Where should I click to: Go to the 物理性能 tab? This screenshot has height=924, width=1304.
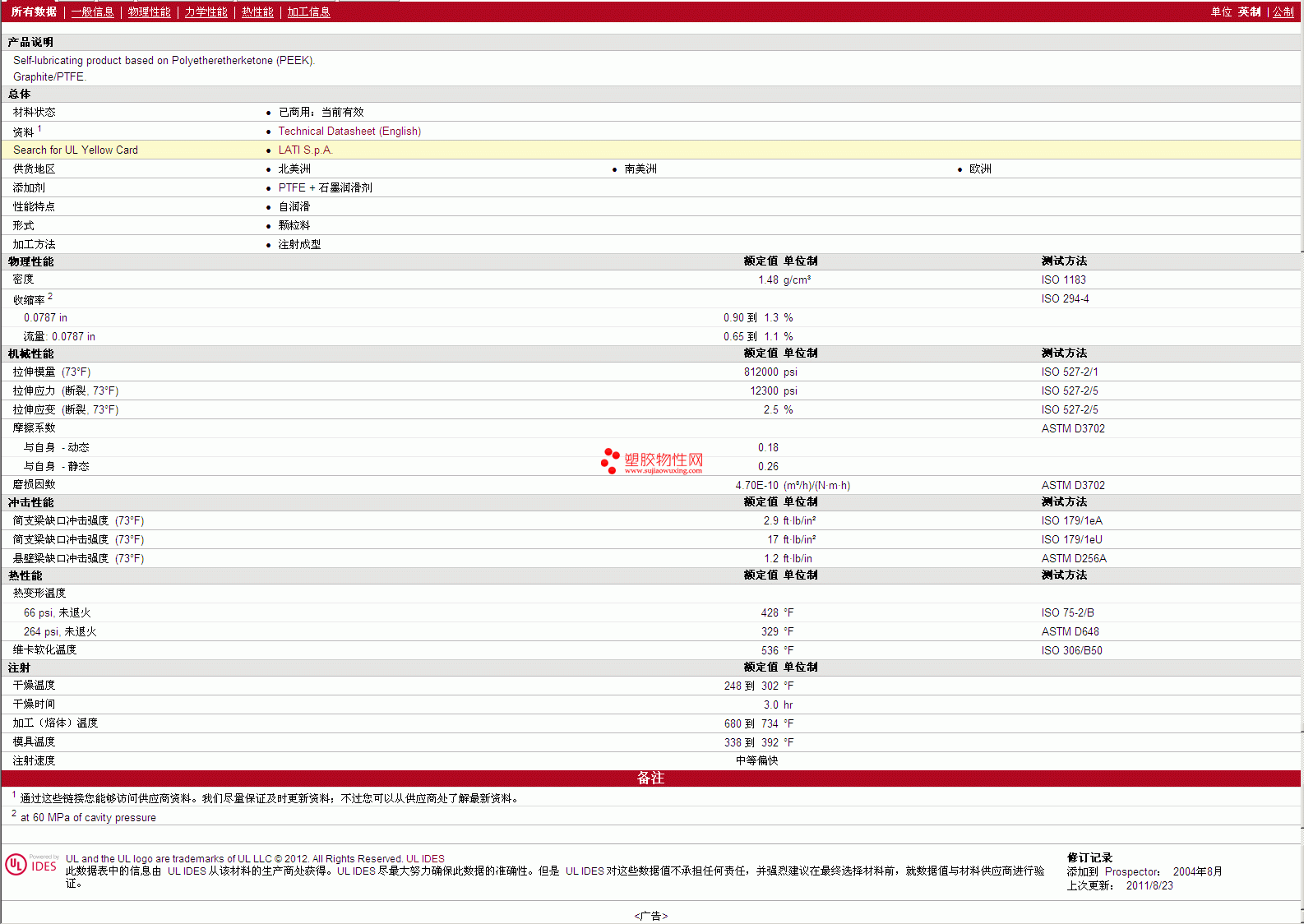[x=149, y=12]
